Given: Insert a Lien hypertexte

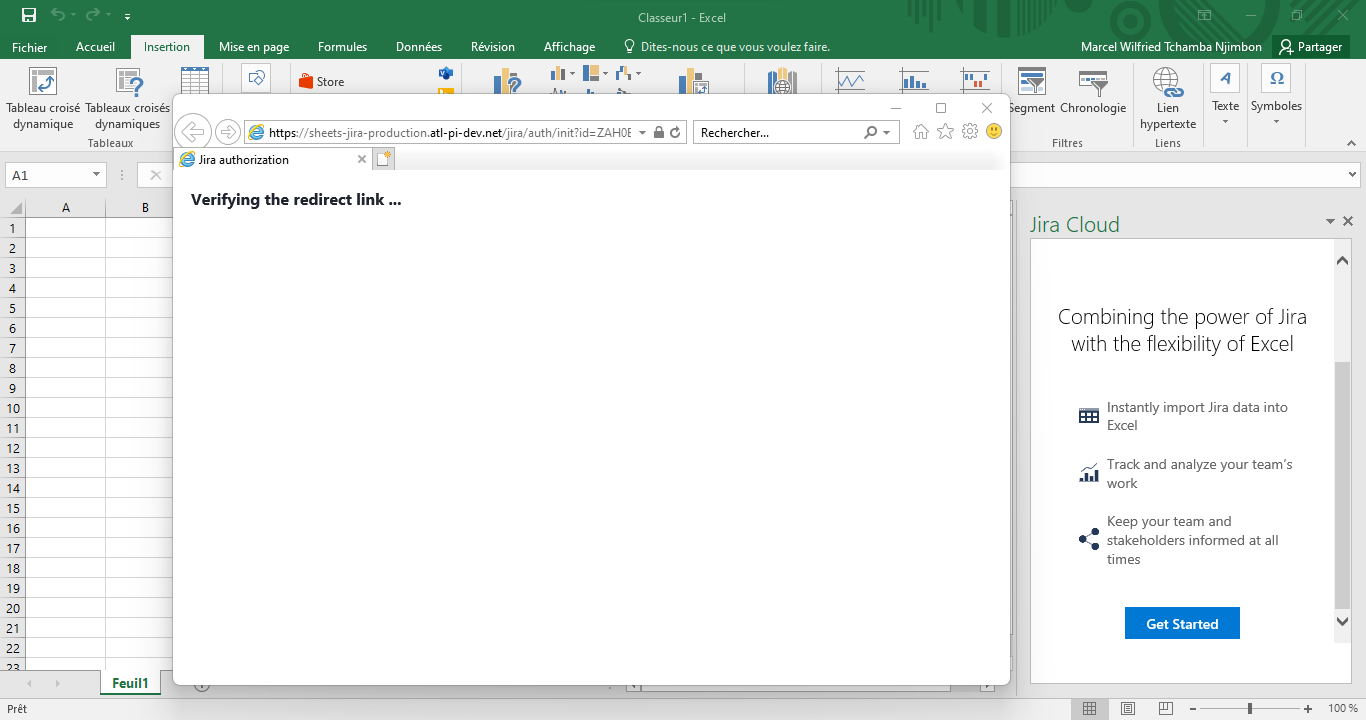Looking at the screenshot, I should (x=1167, y=97).
